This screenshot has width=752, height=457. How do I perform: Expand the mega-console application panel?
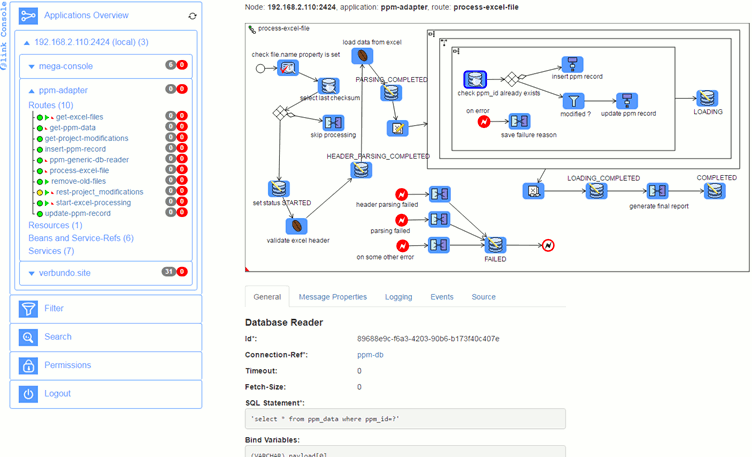tap(34, 66)
